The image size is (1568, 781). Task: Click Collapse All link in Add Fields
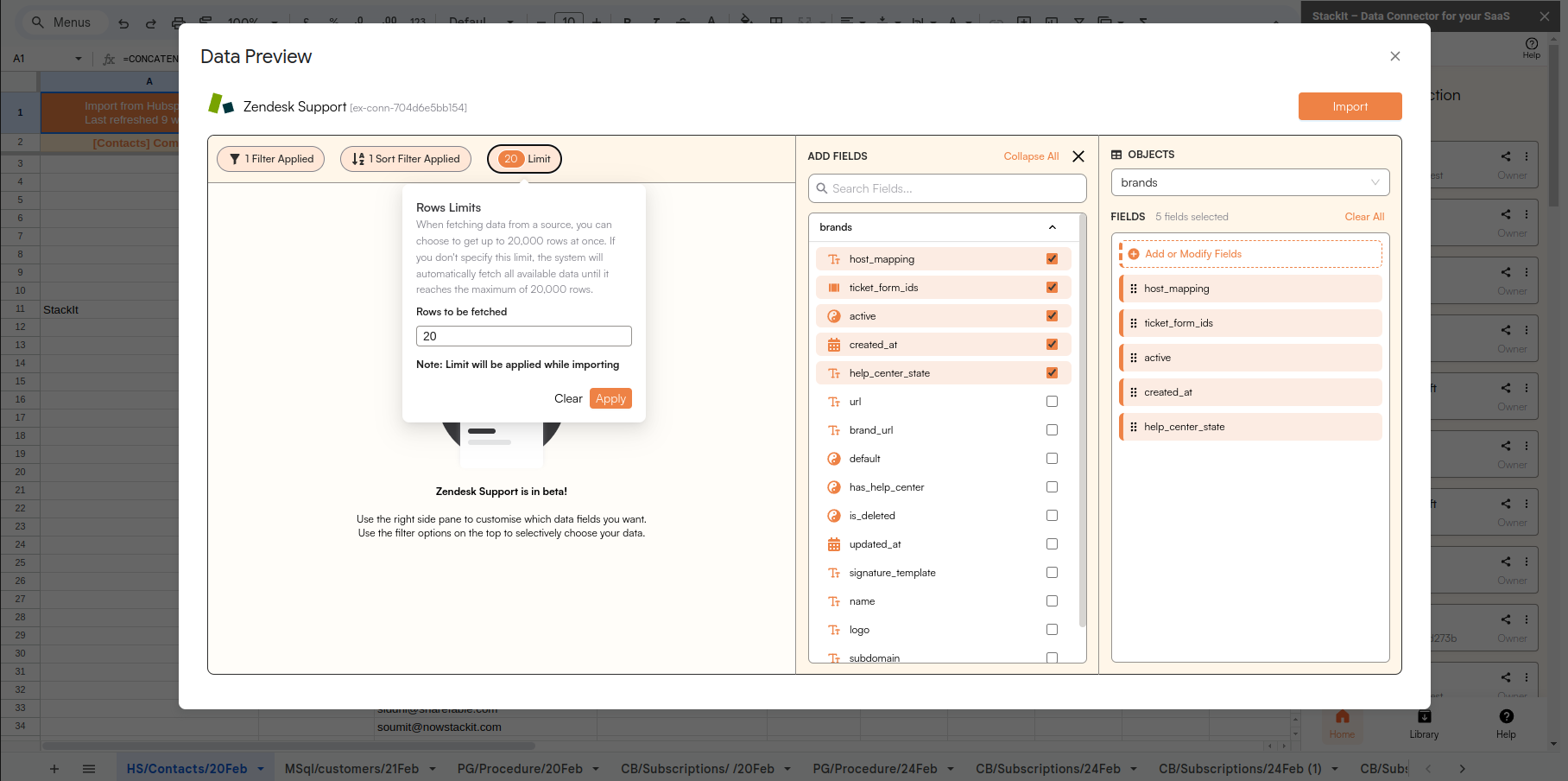[x=1031, y=156]
